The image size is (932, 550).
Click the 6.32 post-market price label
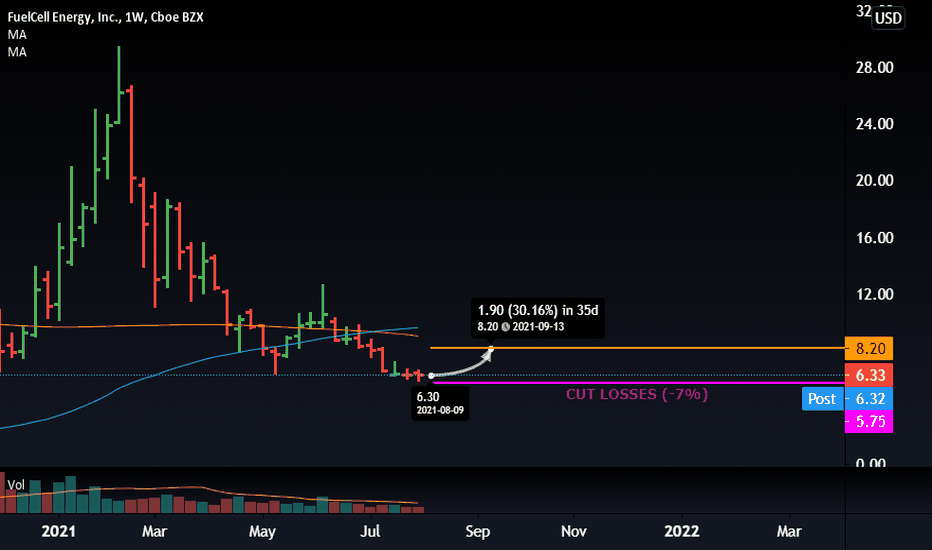(869, 398)
